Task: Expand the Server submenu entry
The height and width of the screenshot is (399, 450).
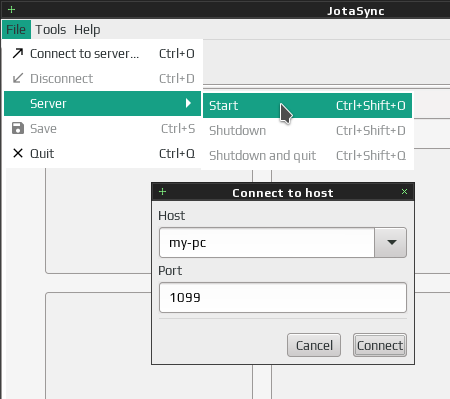Action: [x=103, y=104]
